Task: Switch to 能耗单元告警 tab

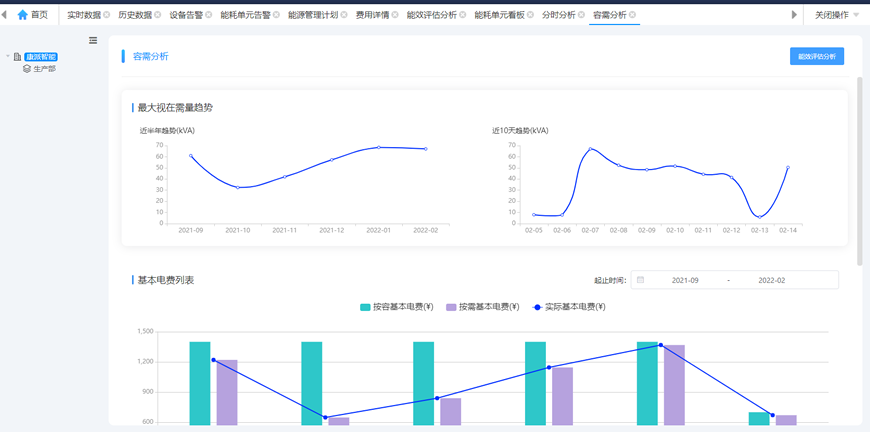Action: coord(245,15)
